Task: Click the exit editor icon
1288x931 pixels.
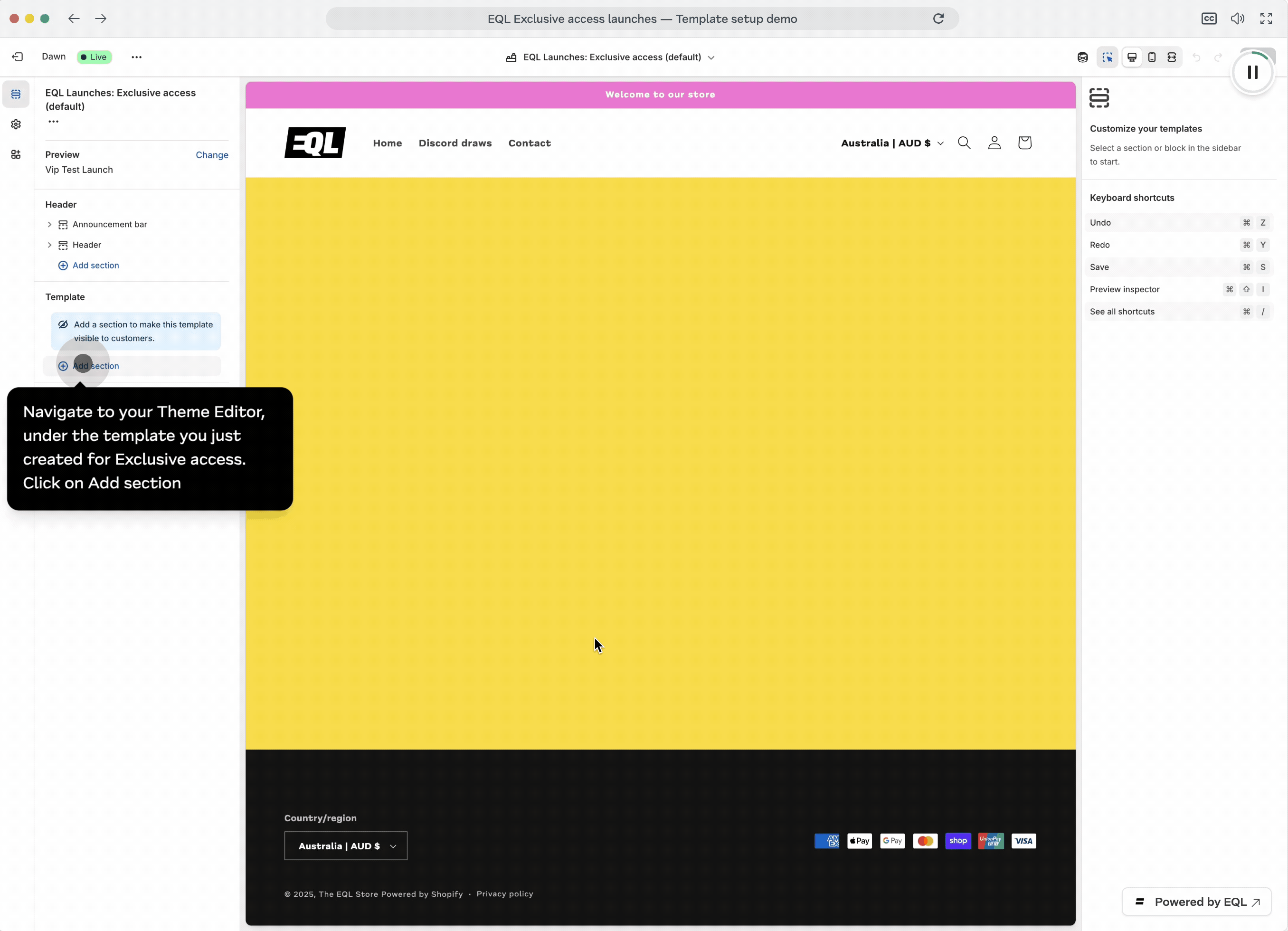Action: point(18,57)
